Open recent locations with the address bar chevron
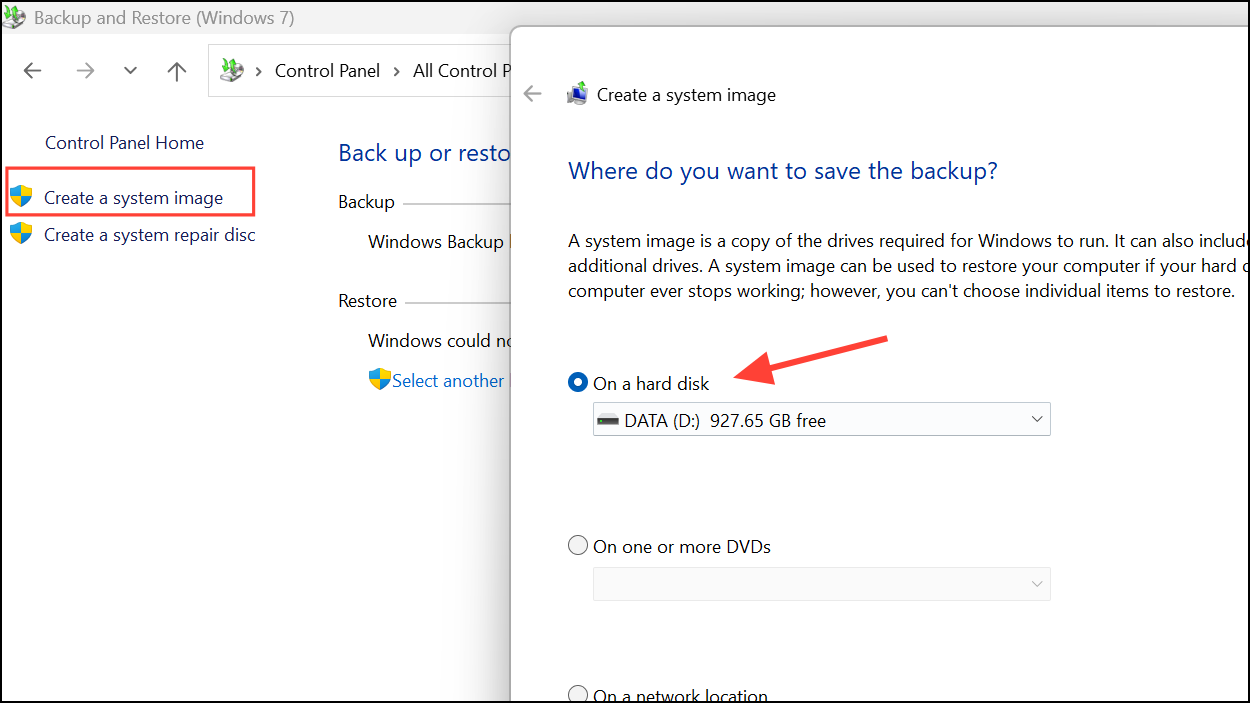 pos(130,70)
